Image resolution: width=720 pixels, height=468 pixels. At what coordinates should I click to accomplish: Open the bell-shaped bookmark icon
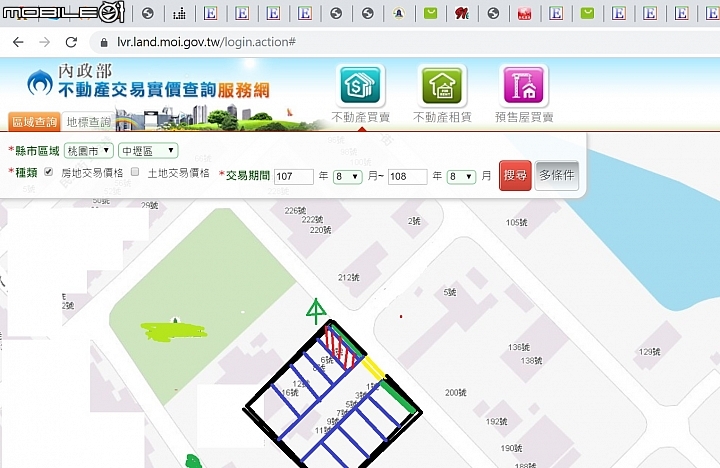coord(399,13)
